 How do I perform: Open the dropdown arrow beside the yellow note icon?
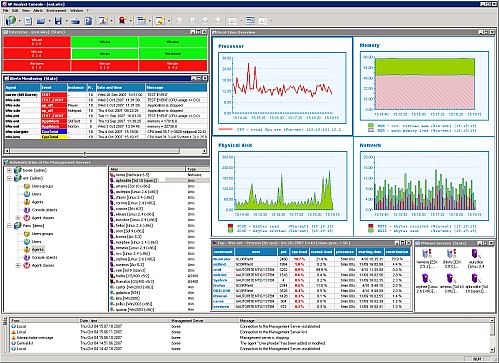coord(169,21)
